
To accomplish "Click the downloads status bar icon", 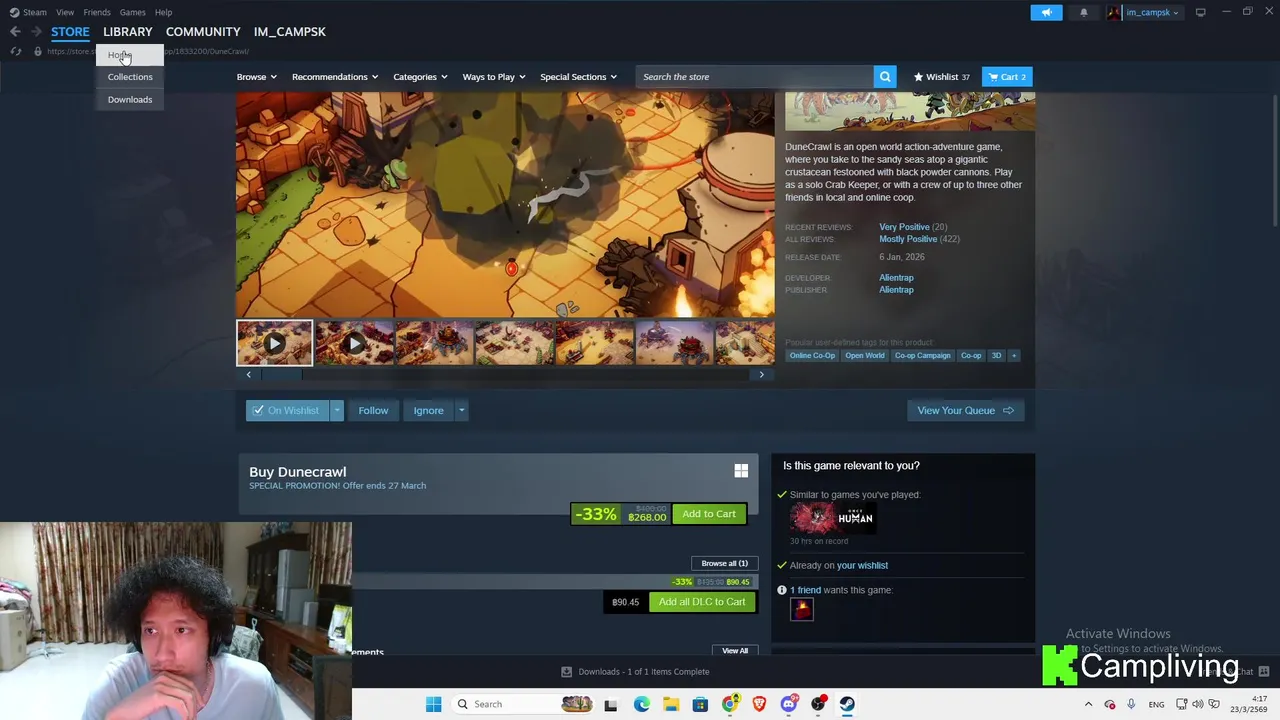I will (566, 672).
